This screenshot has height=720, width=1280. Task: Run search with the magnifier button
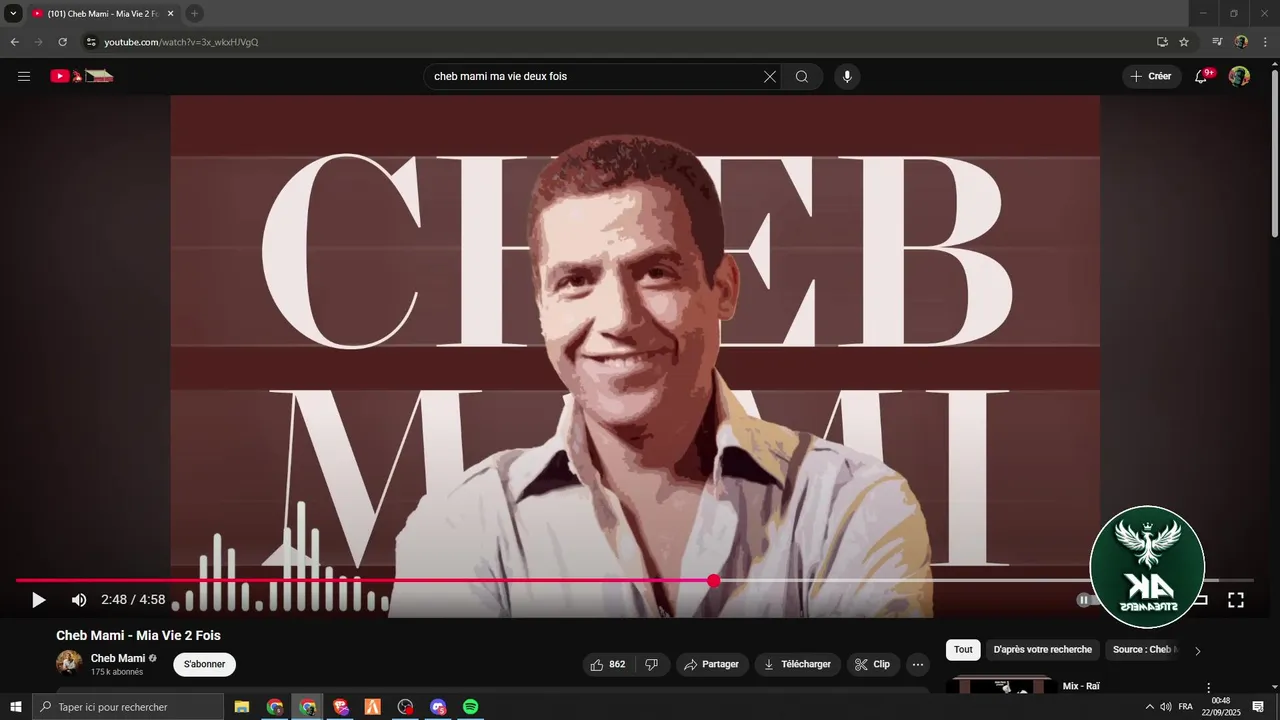pyautogui.click(x=802, y=76)
